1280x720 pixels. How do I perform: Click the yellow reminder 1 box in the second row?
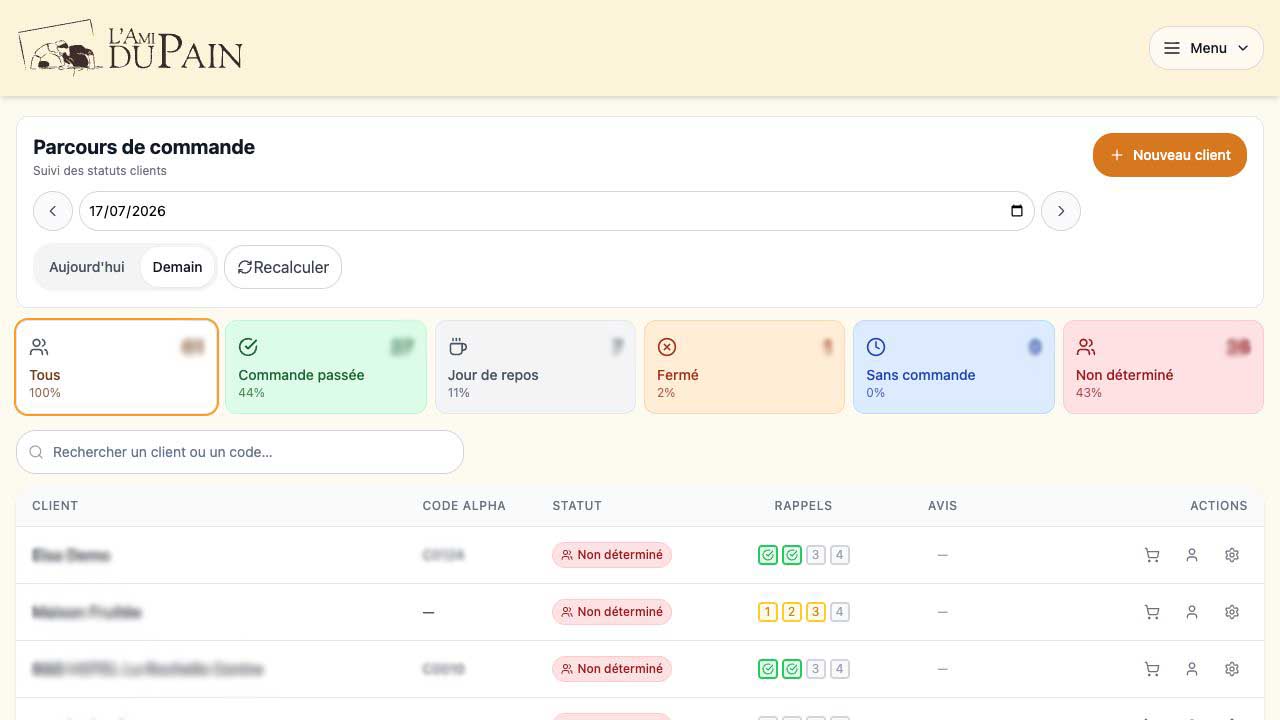(x=768, y=612)
